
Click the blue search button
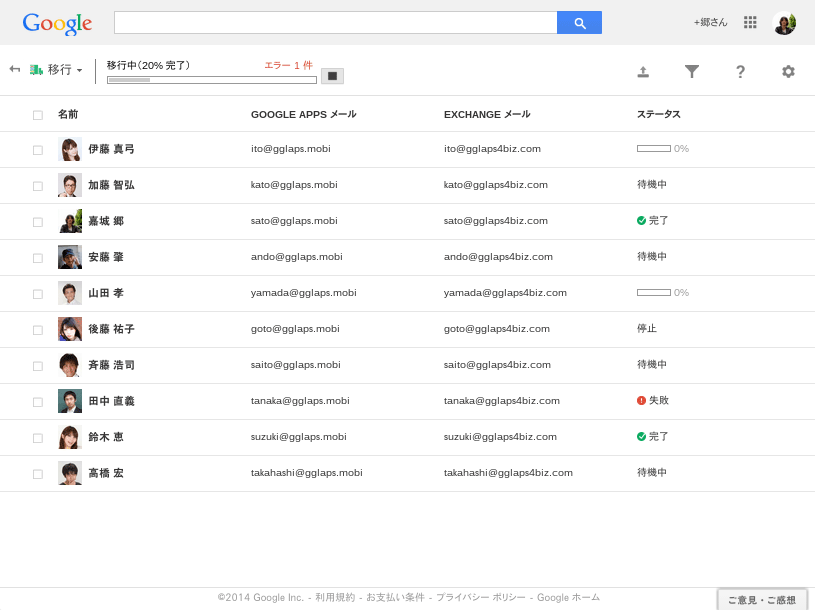click(x=579, y=23)
